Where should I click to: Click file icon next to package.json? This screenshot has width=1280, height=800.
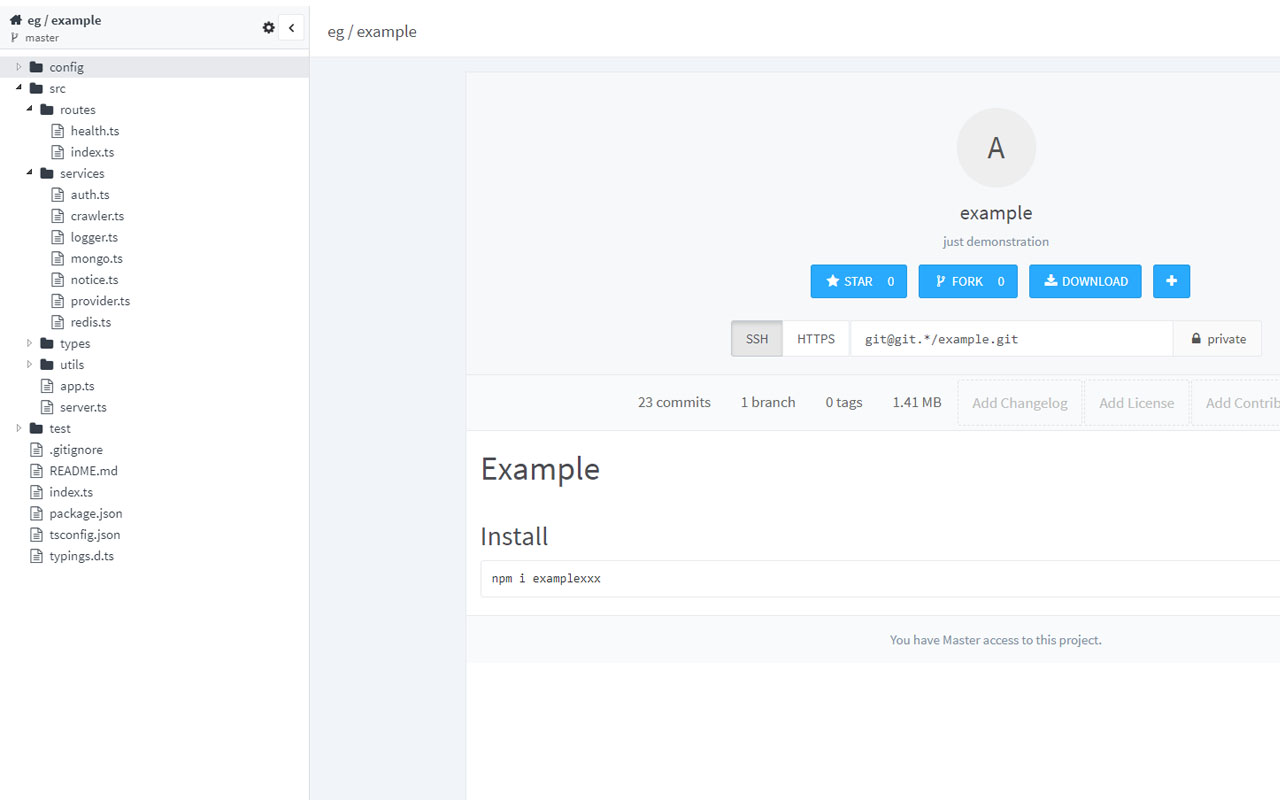(37, 513)
